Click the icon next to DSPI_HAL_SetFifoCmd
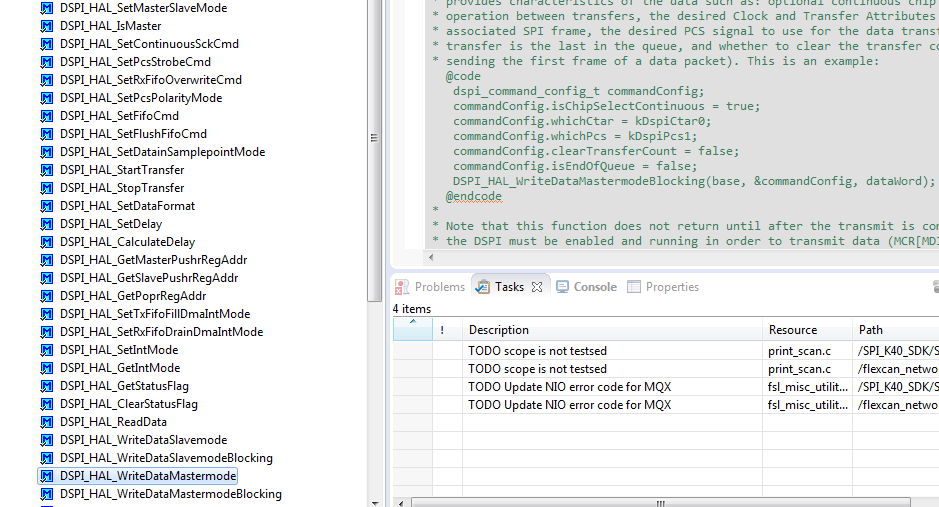Image resolution: width=939 pixels, height=507 pixels. click(x=46, y=116)
